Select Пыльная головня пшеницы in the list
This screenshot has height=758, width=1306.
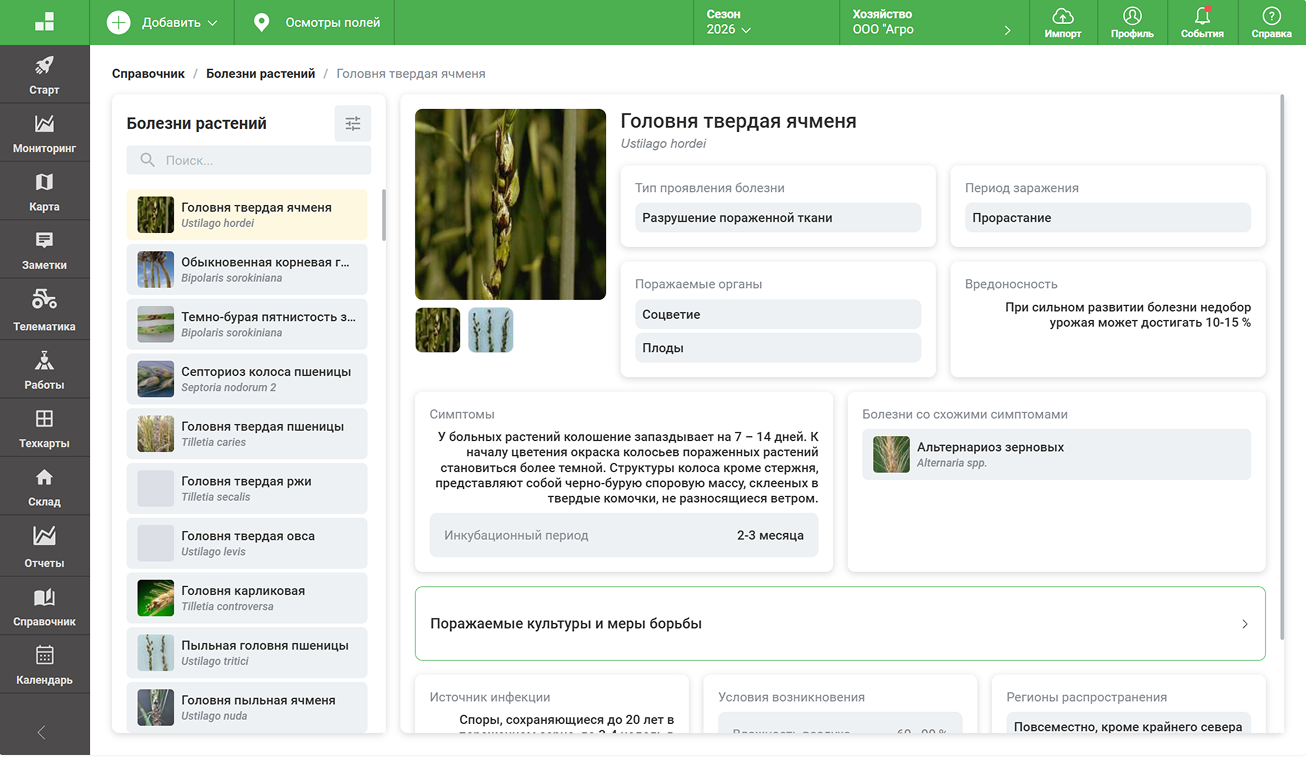pos(247,653)
